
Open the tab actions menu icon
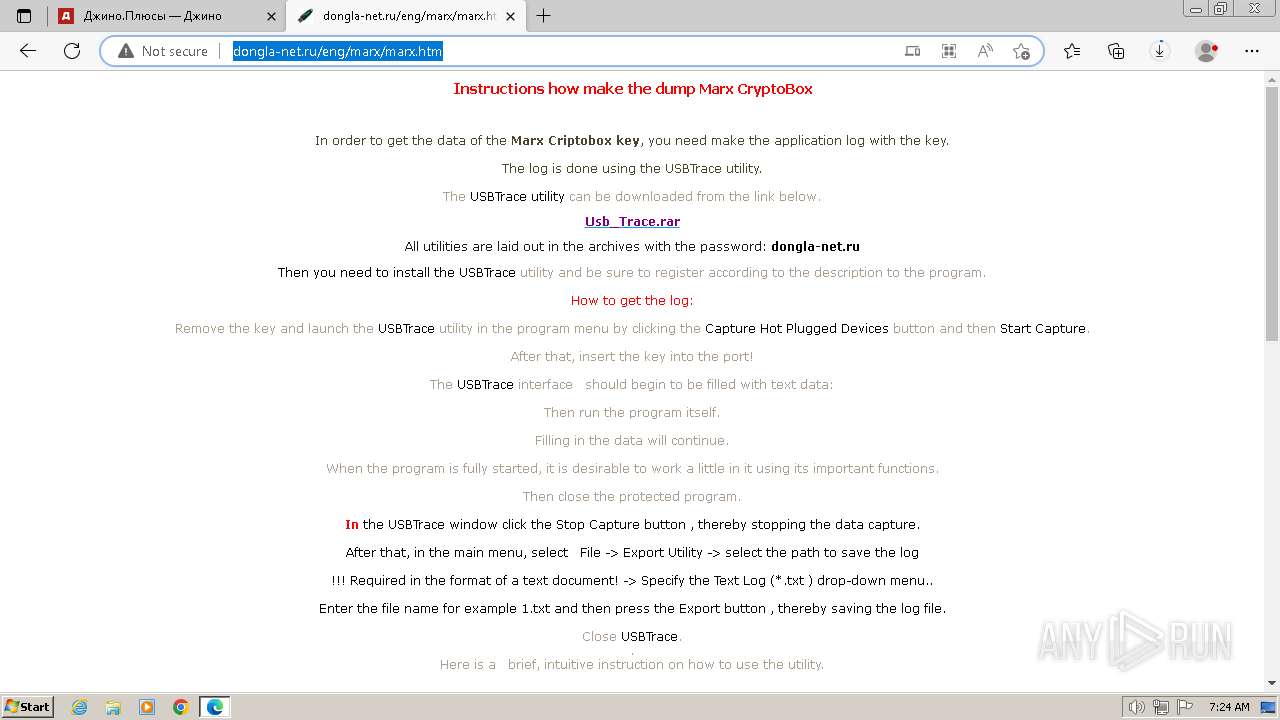pos(24,16)
